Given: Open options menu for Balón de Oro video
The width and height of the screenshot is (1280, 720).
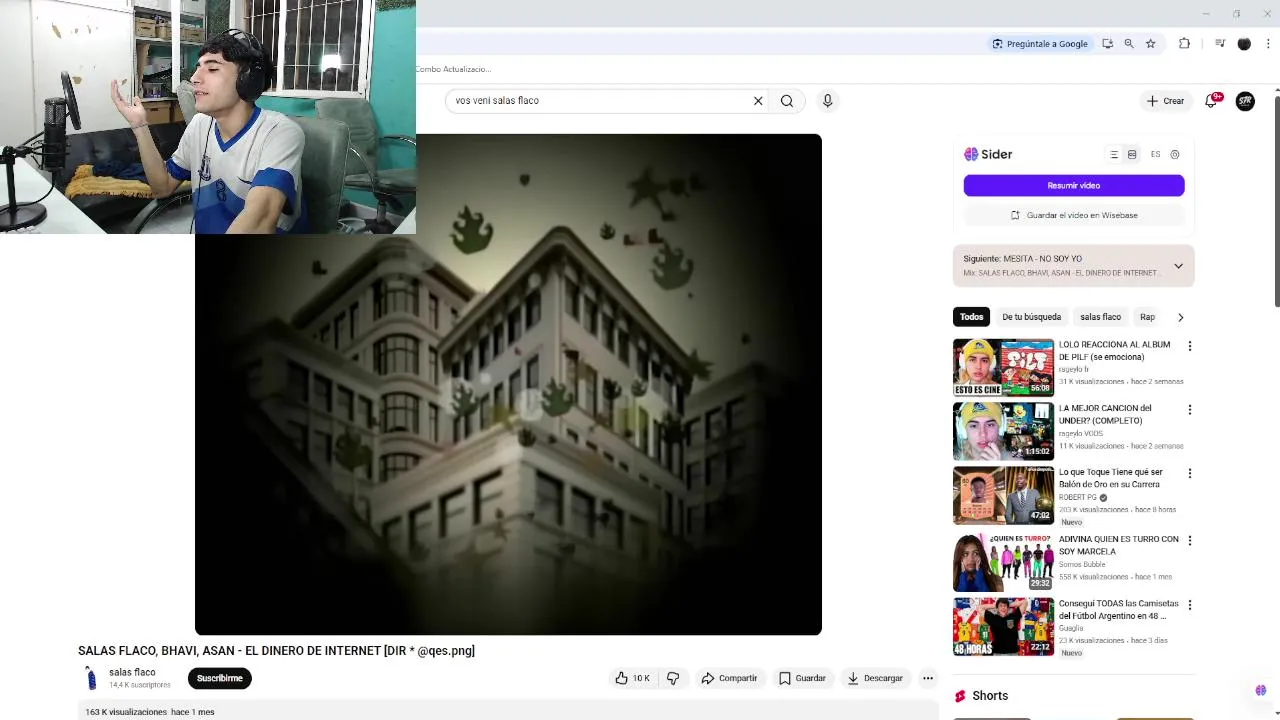Looking at the screenshot, I should tap(1189, 473).
